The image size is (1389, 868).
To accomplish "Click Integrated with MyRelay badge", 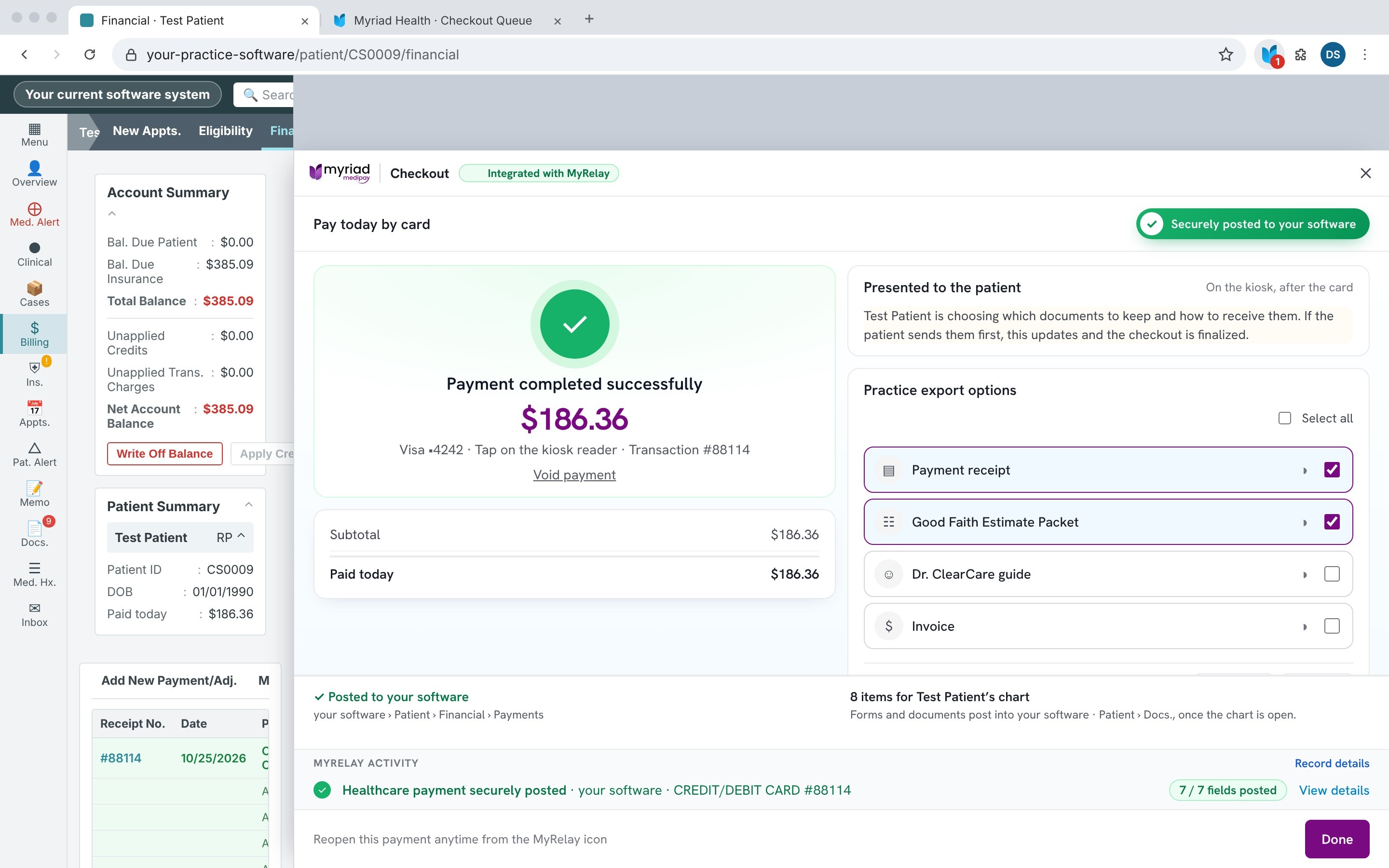I will (538, 174).
